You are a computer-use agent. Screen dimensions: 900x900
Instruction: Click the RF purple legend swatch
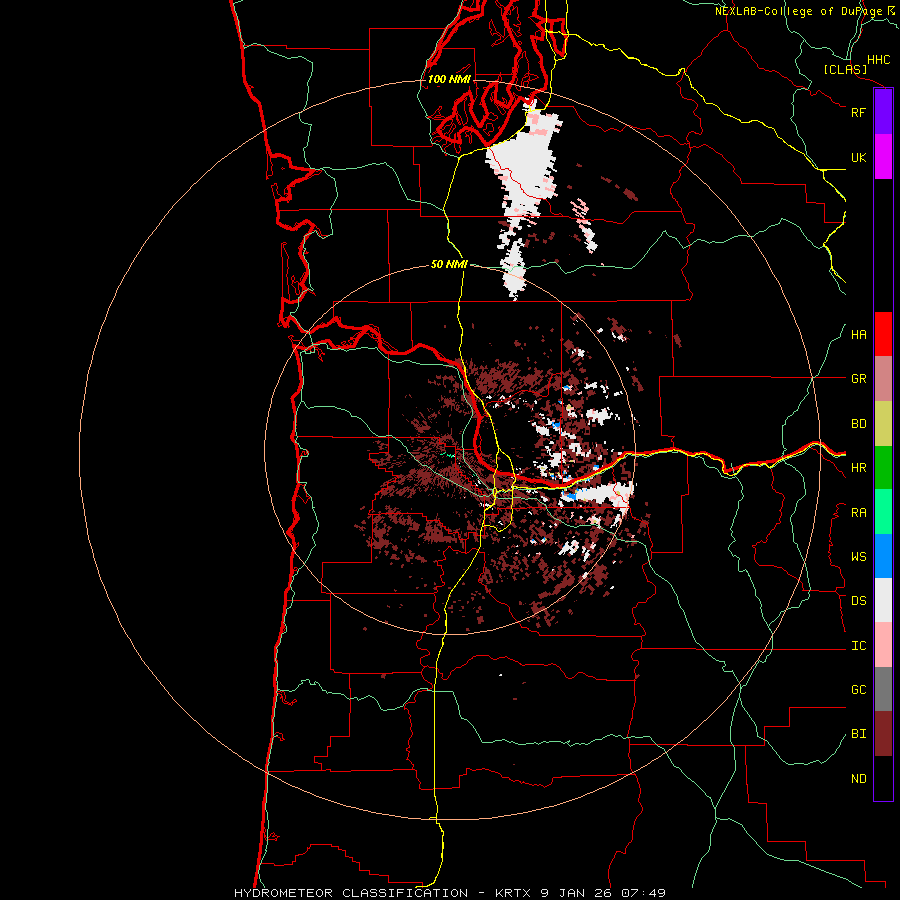coord(883,112)
